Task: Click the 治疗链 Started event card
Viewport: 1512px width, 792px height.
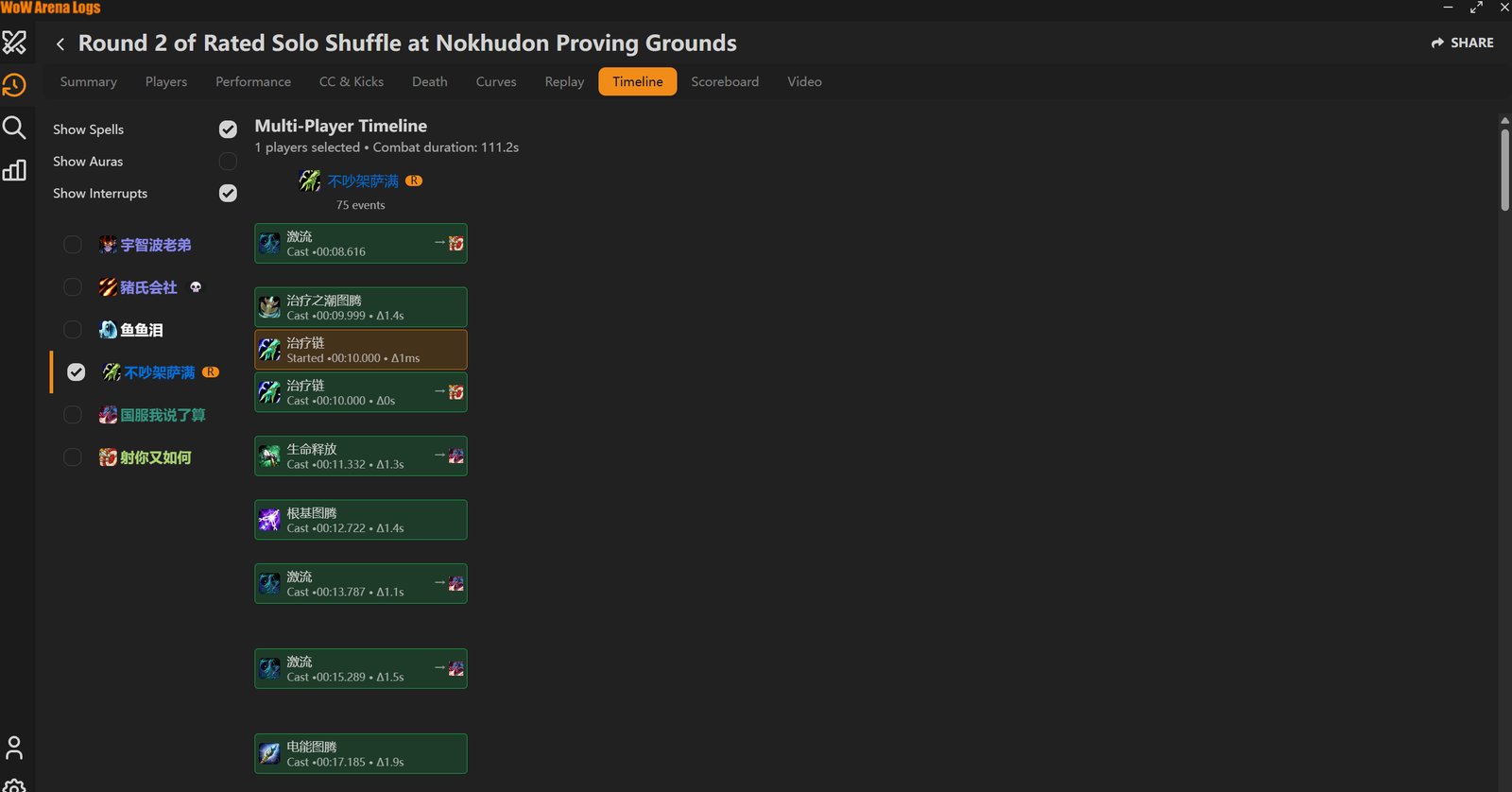Action: [x=361, y=350]
